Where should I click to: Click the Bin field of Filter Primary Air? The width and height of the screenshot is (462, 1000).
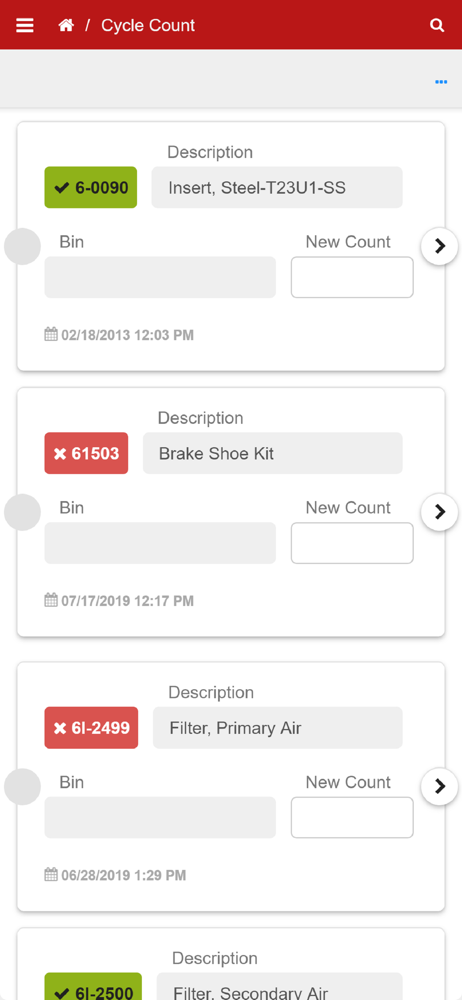pyautogui.click(x=160, y=817)
